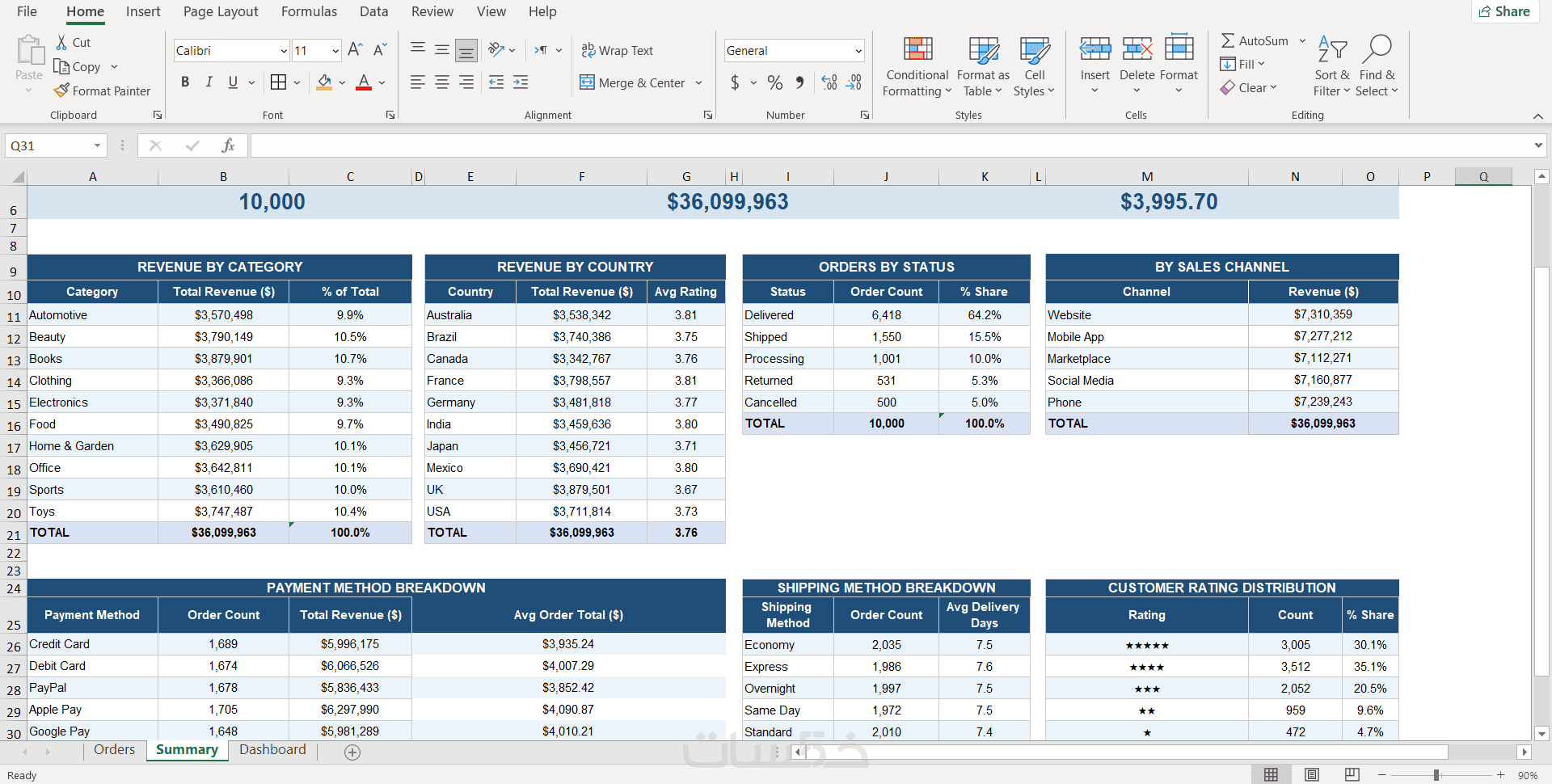Toggle Bold formatting
The image size is (1552, 784).
tap(185, 82)
